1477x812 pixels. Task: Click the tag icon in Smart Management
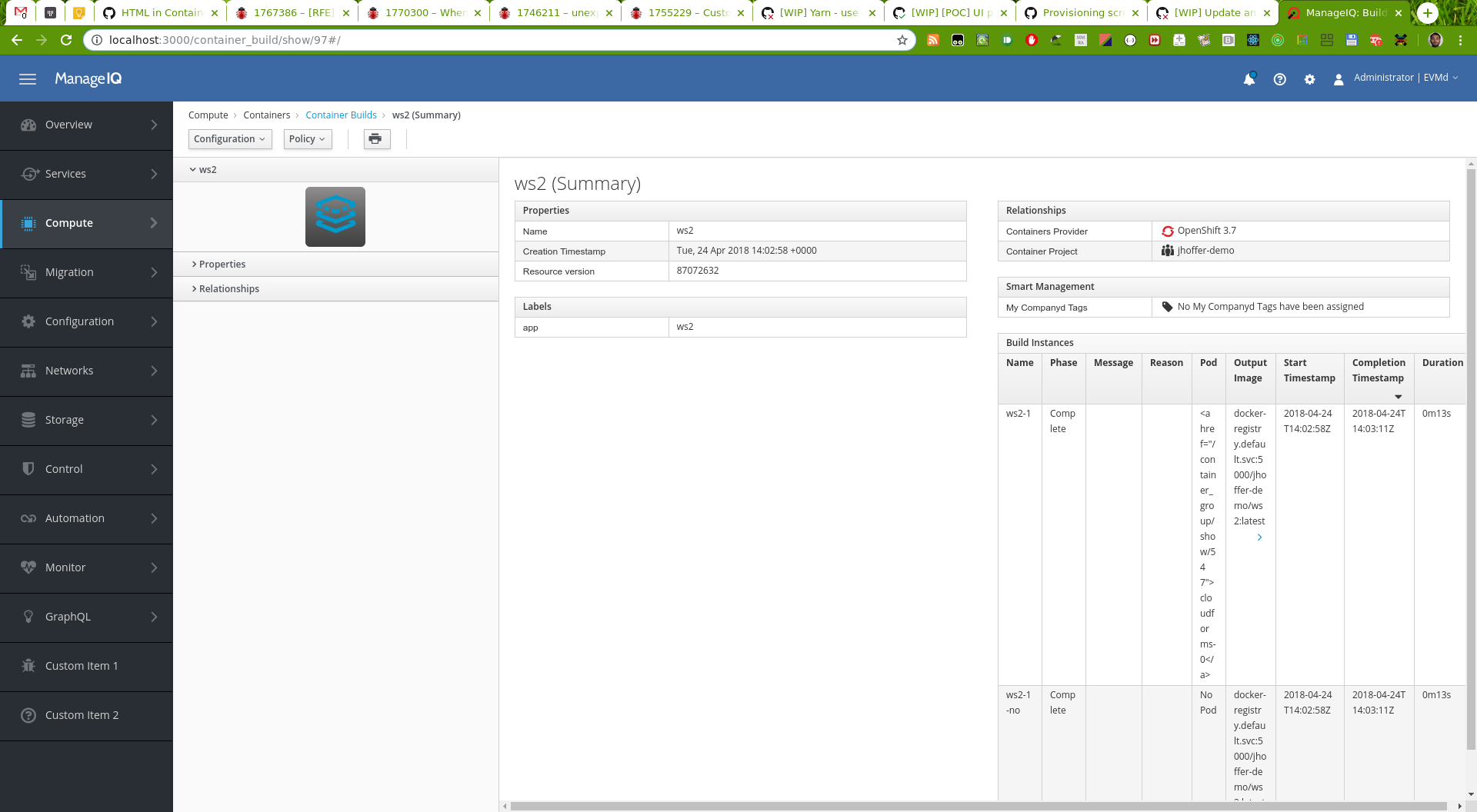(1168, 307)
